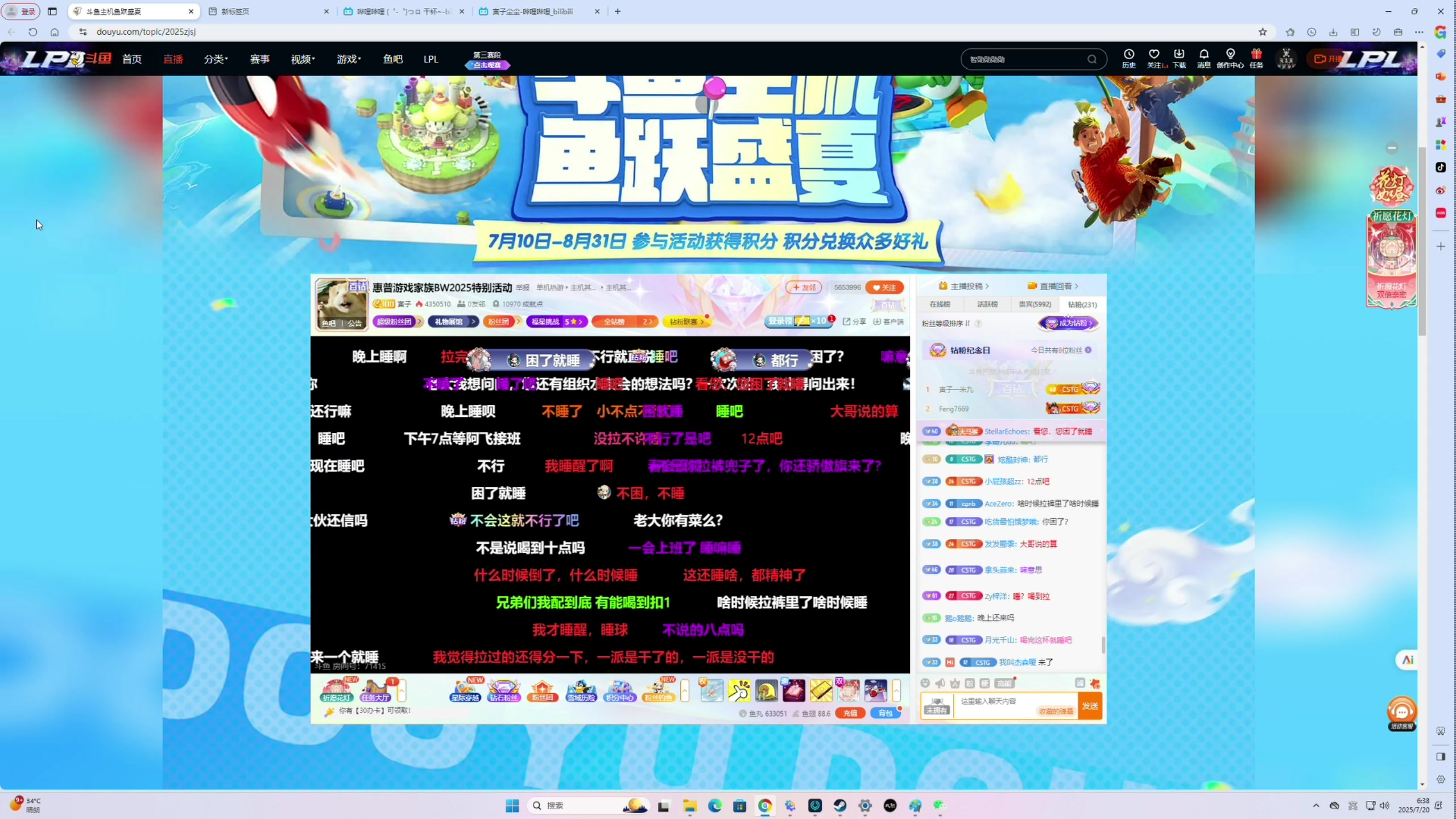Switch to 活跃榜 tab
This screenshot has height=819, width=1456.
(987, 304)
